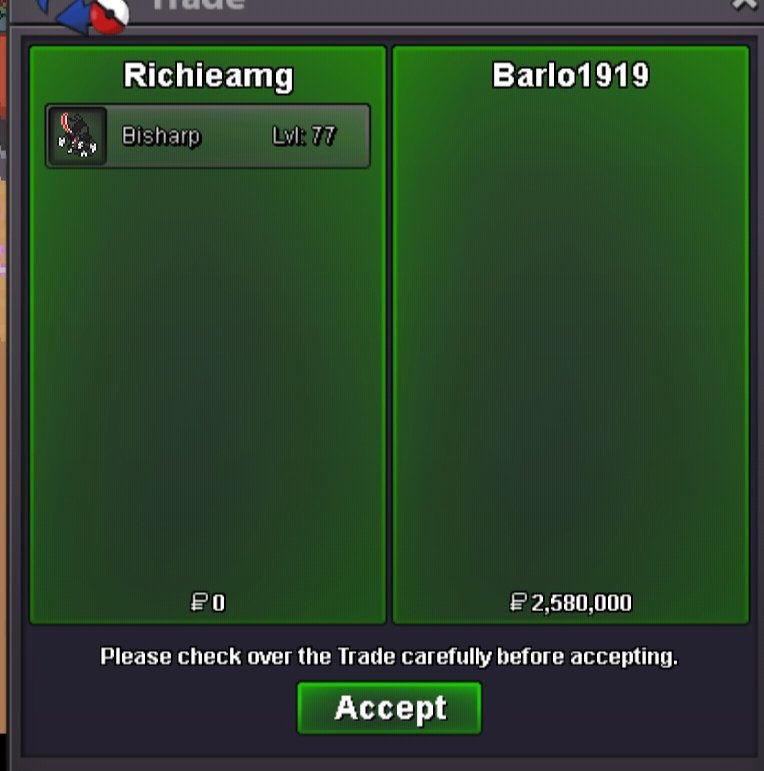Click the Pokedollar icon beside 2,580,000
This screenshot has height=771, width=764.
point(518,601)
